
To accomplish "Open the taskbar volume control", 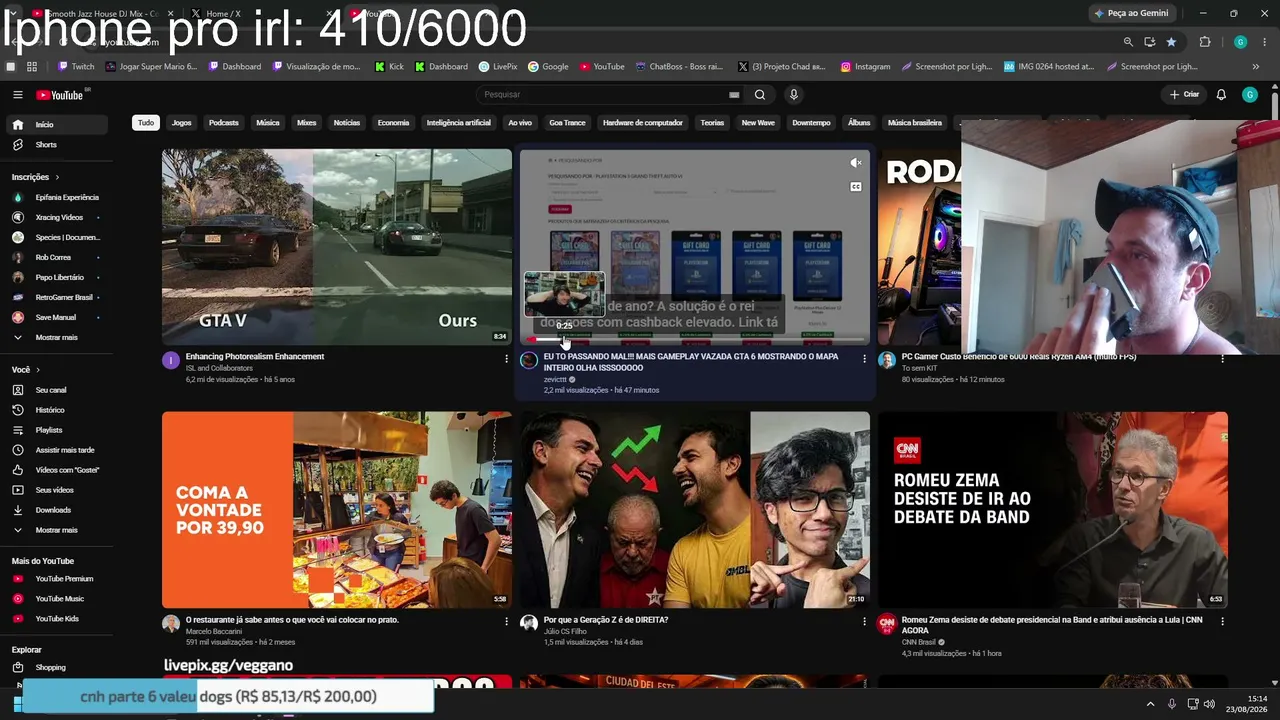I will (1209, 704).
